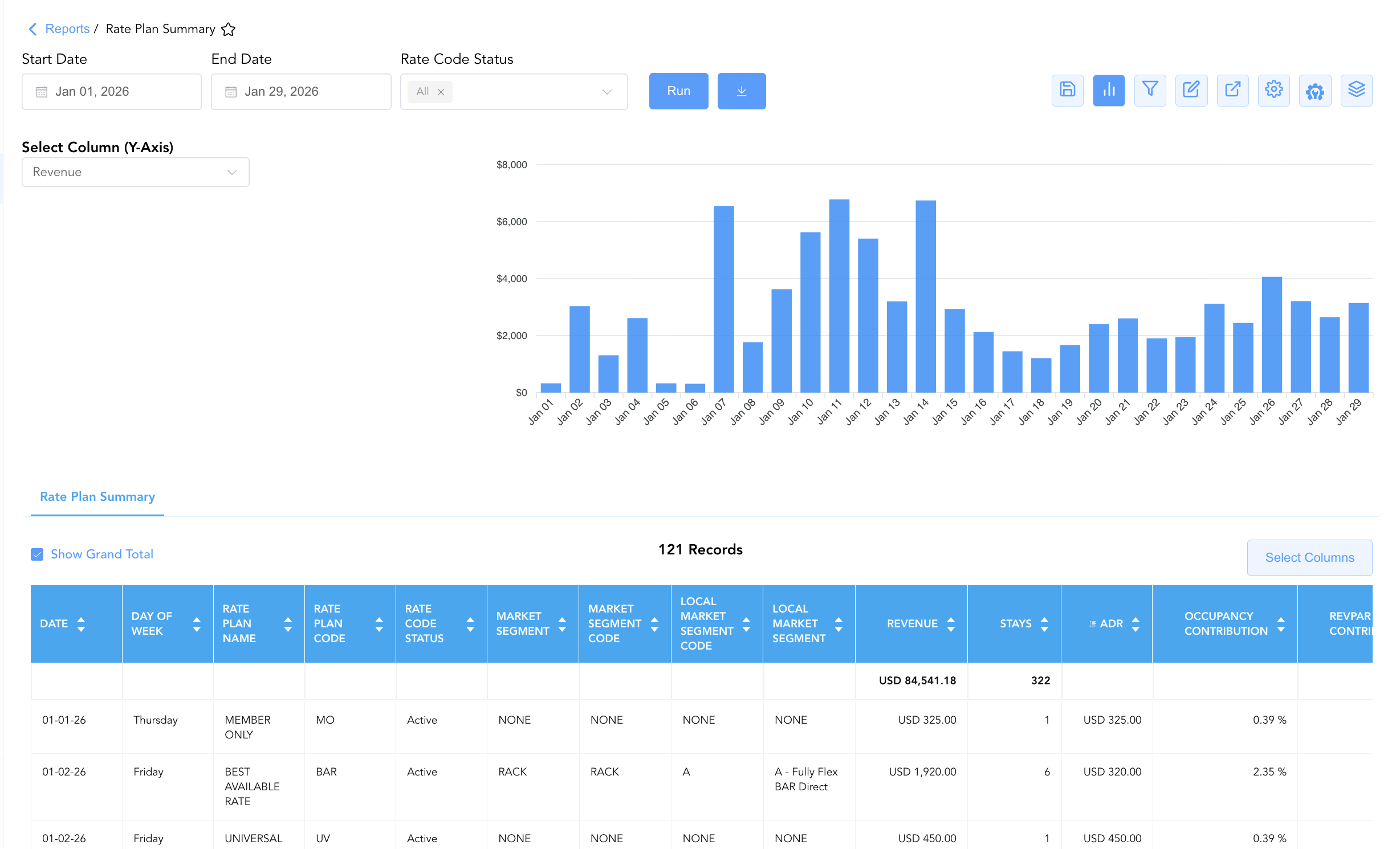Click the advanced gear-with-wrench icon

(x=1315, y=90)
